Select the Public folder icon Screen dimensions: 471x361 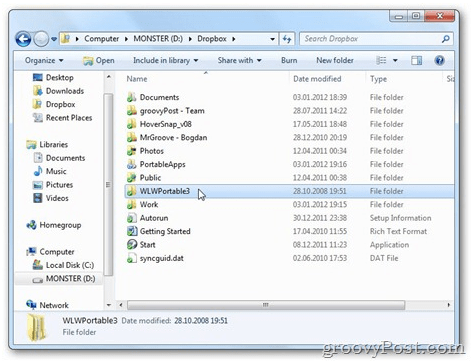(x=132, y=178)
